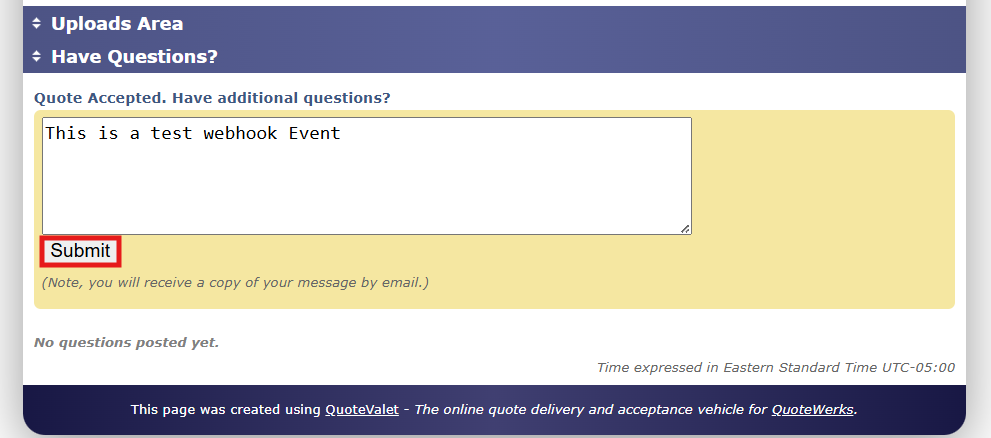The height and width of the screenshot is (438, 991).
Task: Grab the text box resize handle
Action: pyautogui.click(x=685, y=229)
